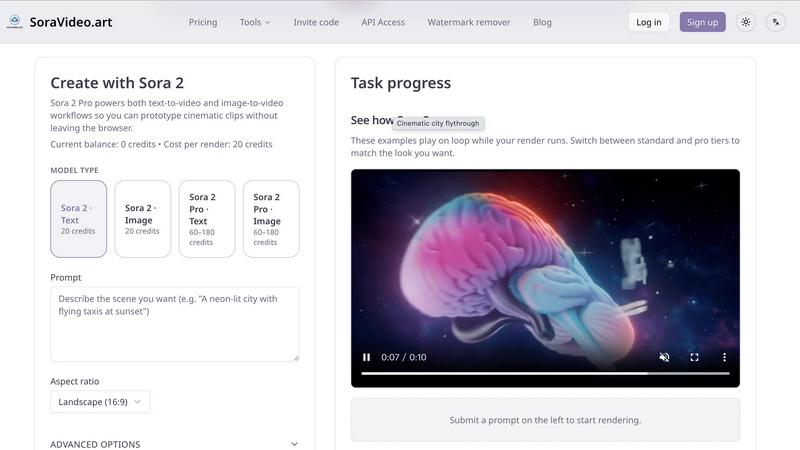Click the Task progress heading

(x=401, y=83)
